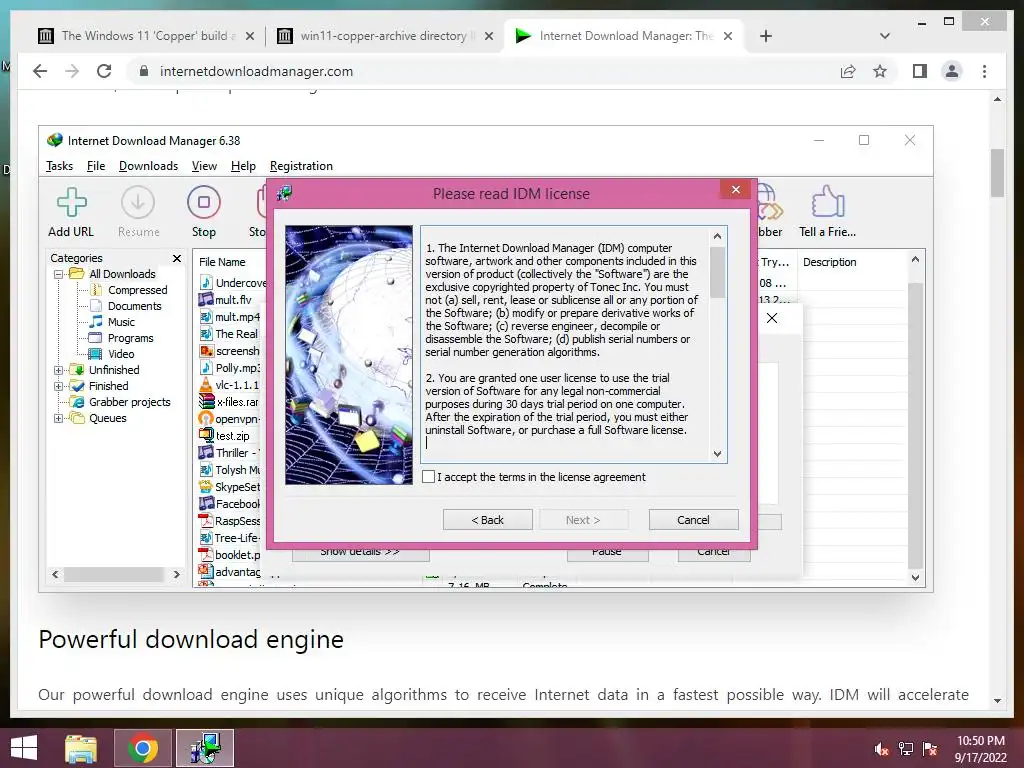Open the Downloads menu
This screenshot has width=1024, height=768.
coord(148,166)
